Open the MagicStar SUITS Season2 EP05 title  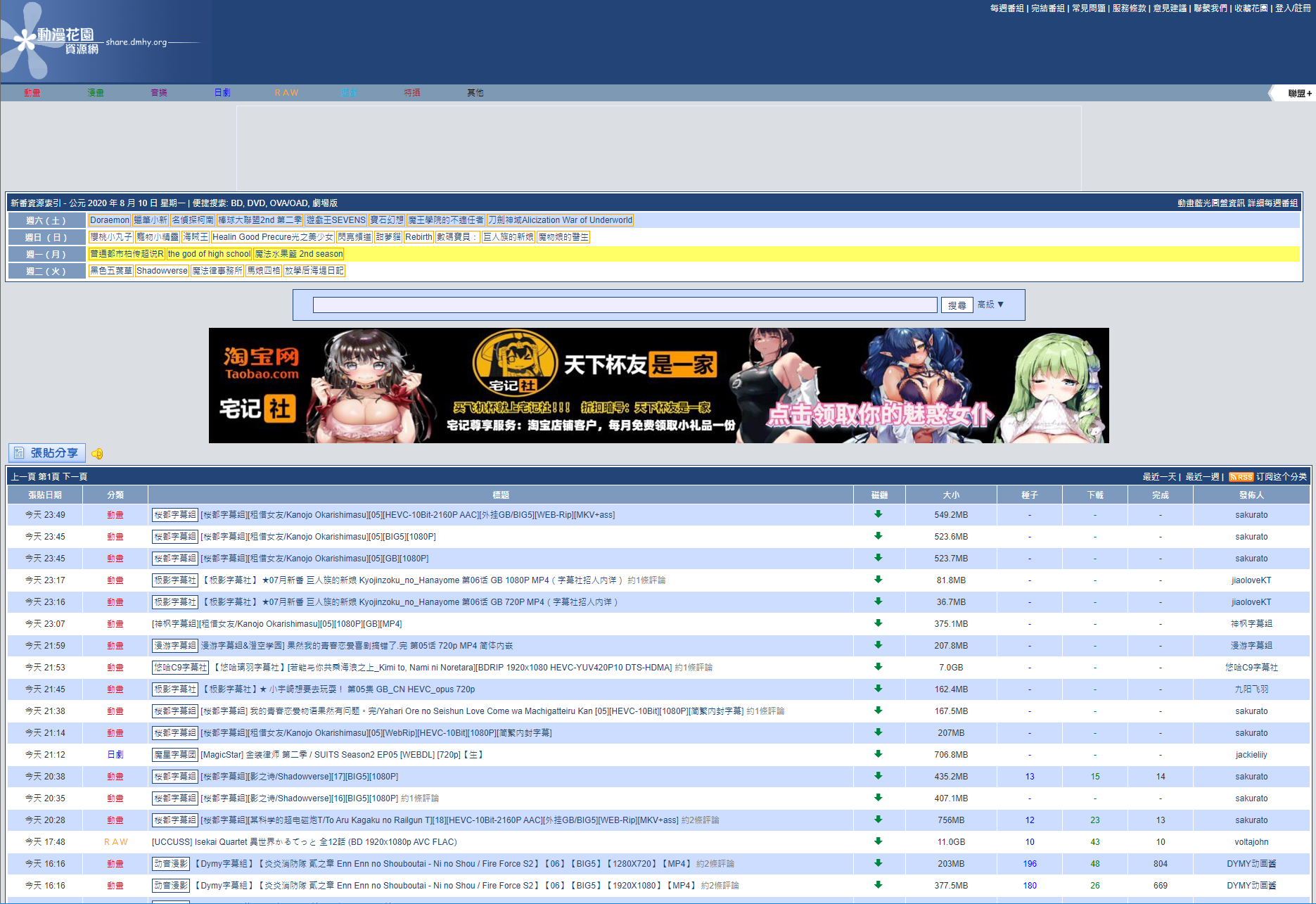(x=342, y=755)
